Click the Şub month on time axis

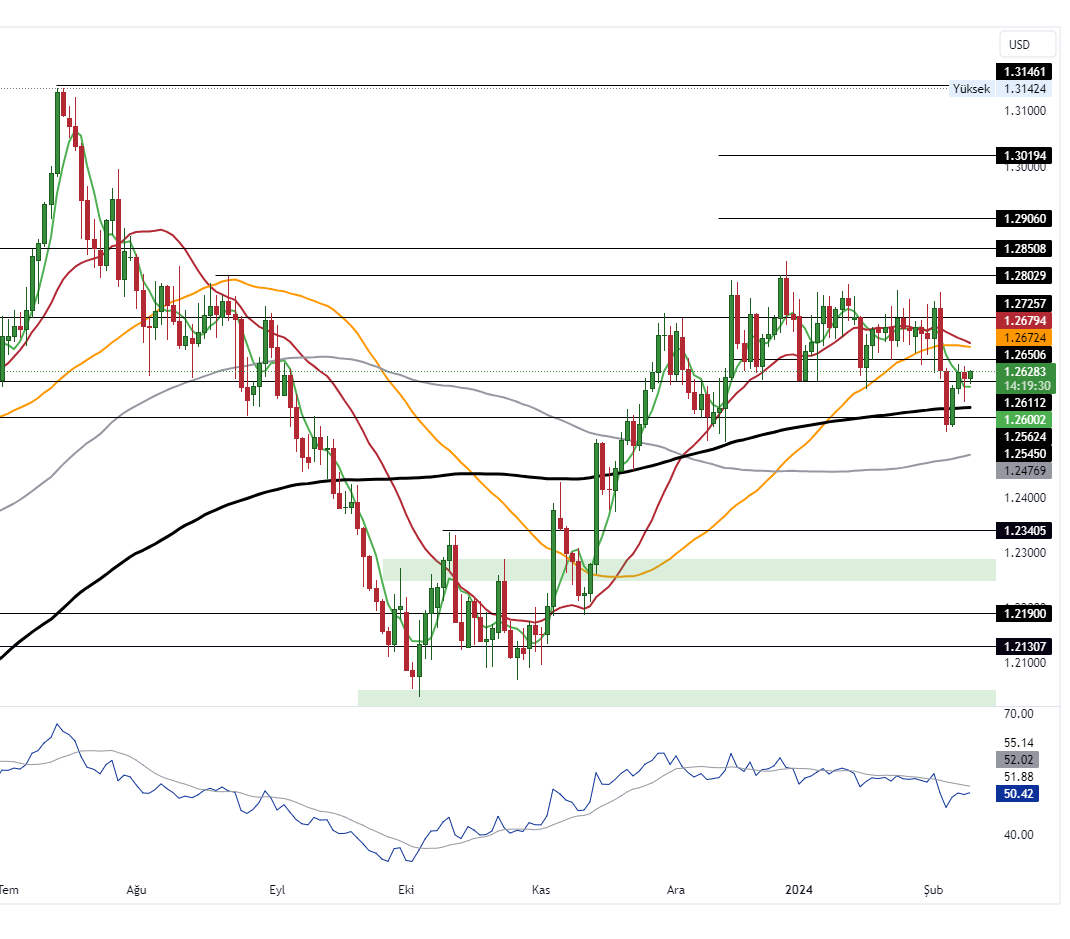coord(933,889)
